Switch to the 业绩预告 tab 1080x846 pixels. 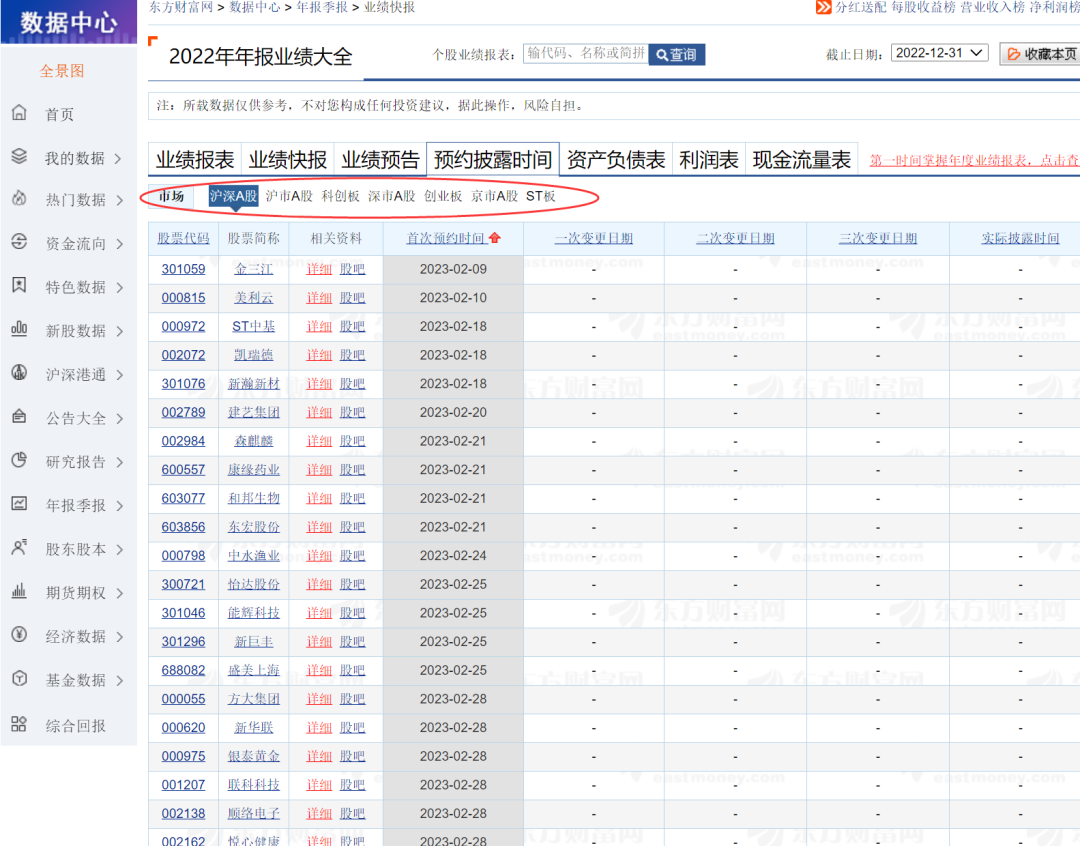[x=380, y=160]
